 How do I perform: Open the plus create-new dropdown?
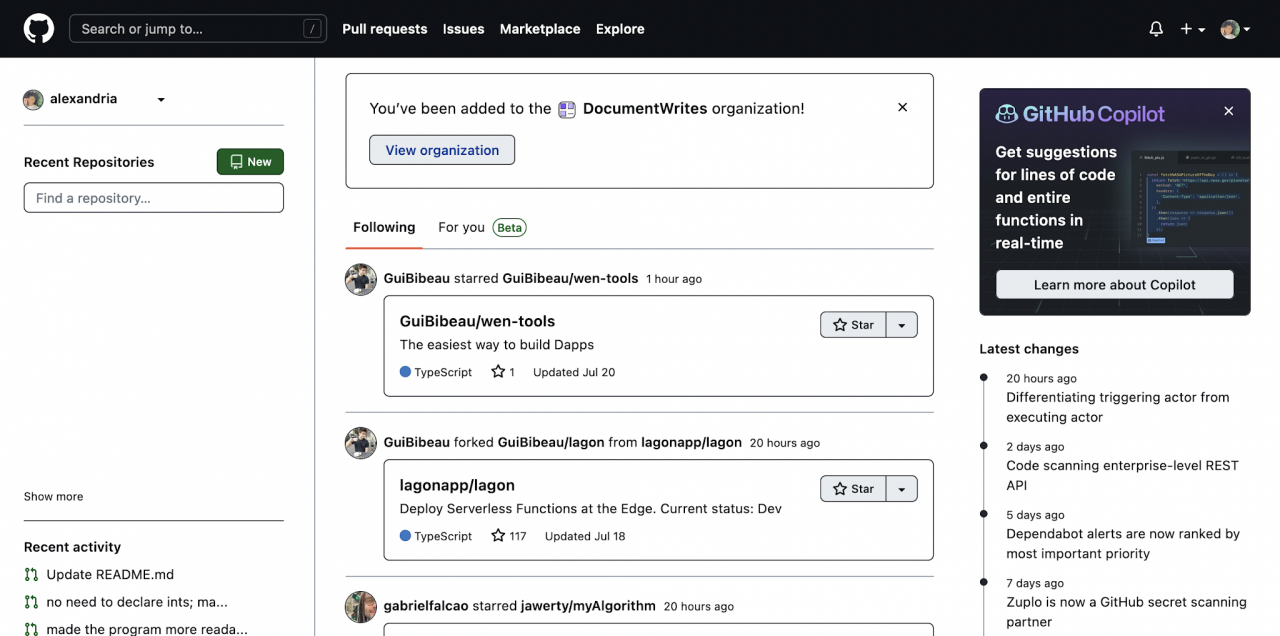[1192, 29]
